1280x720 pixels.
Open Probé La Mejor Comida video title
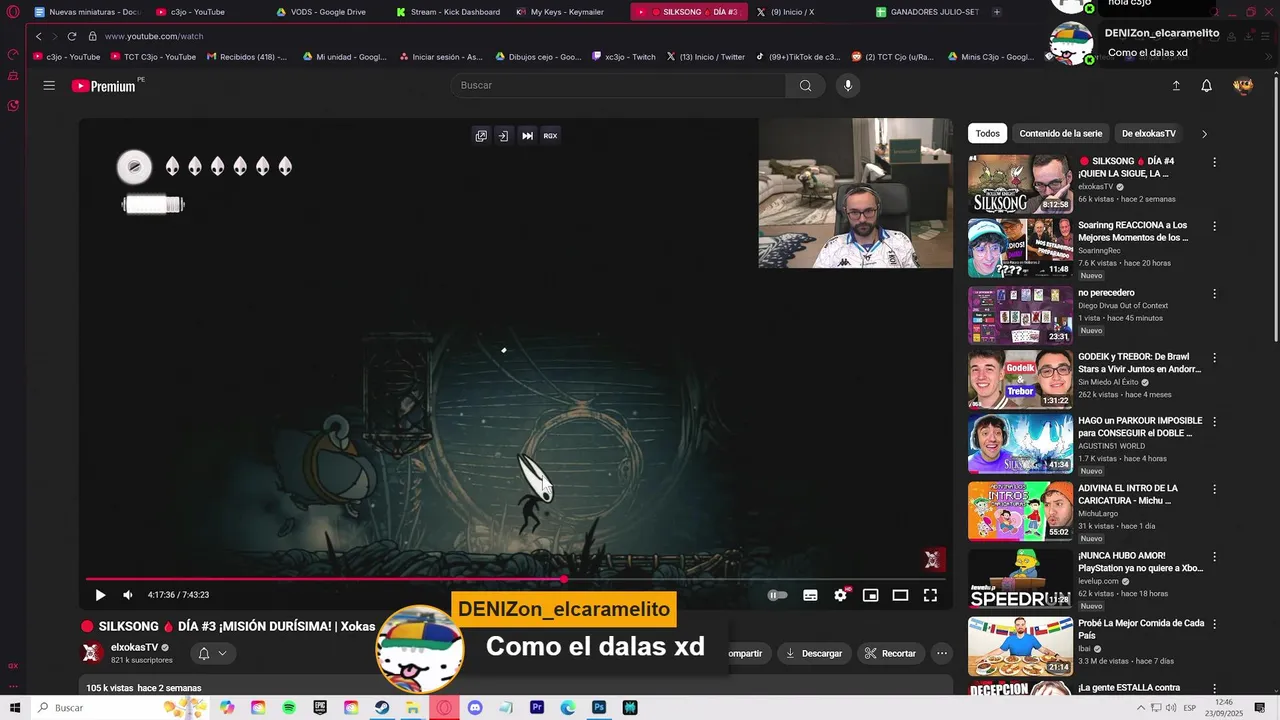pyautogui.click(x=1141, y=629)
